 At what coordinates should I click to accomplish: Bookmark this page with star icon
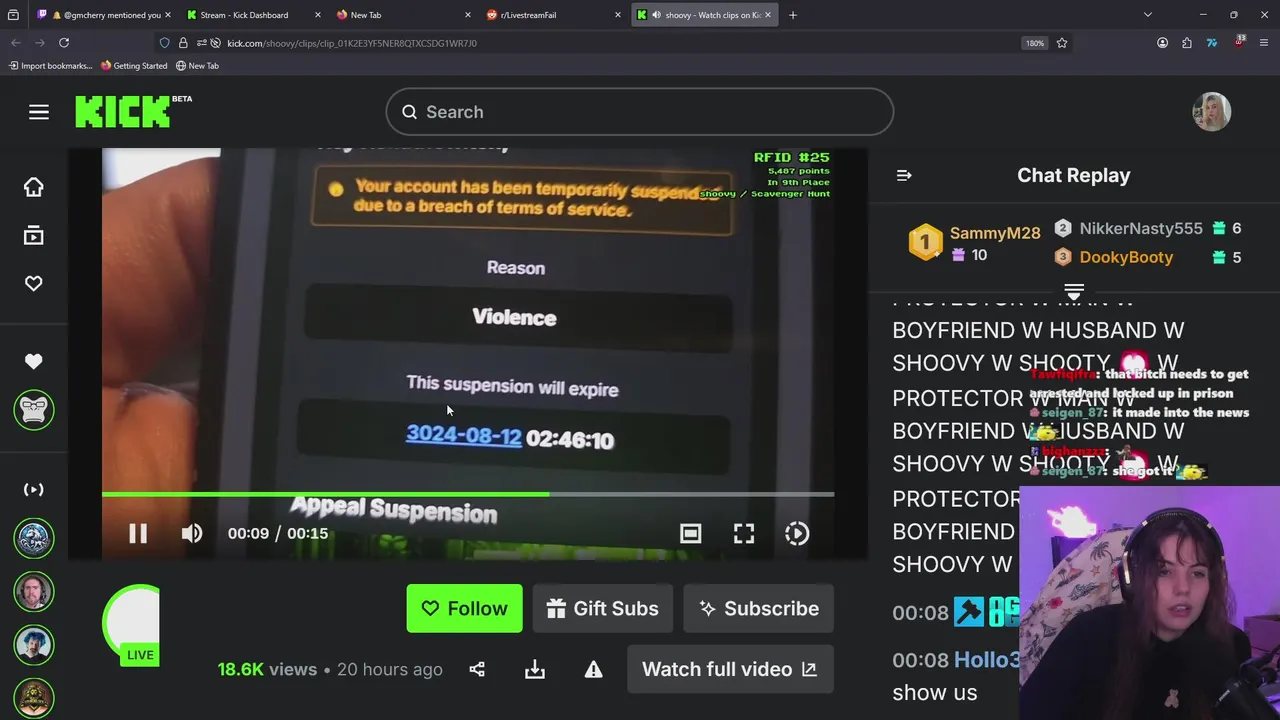coord(1062,43)
